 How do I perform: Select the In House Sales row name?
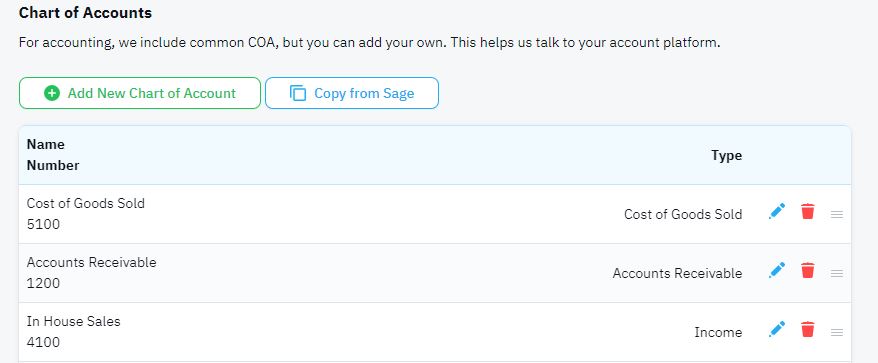[73, 321]
